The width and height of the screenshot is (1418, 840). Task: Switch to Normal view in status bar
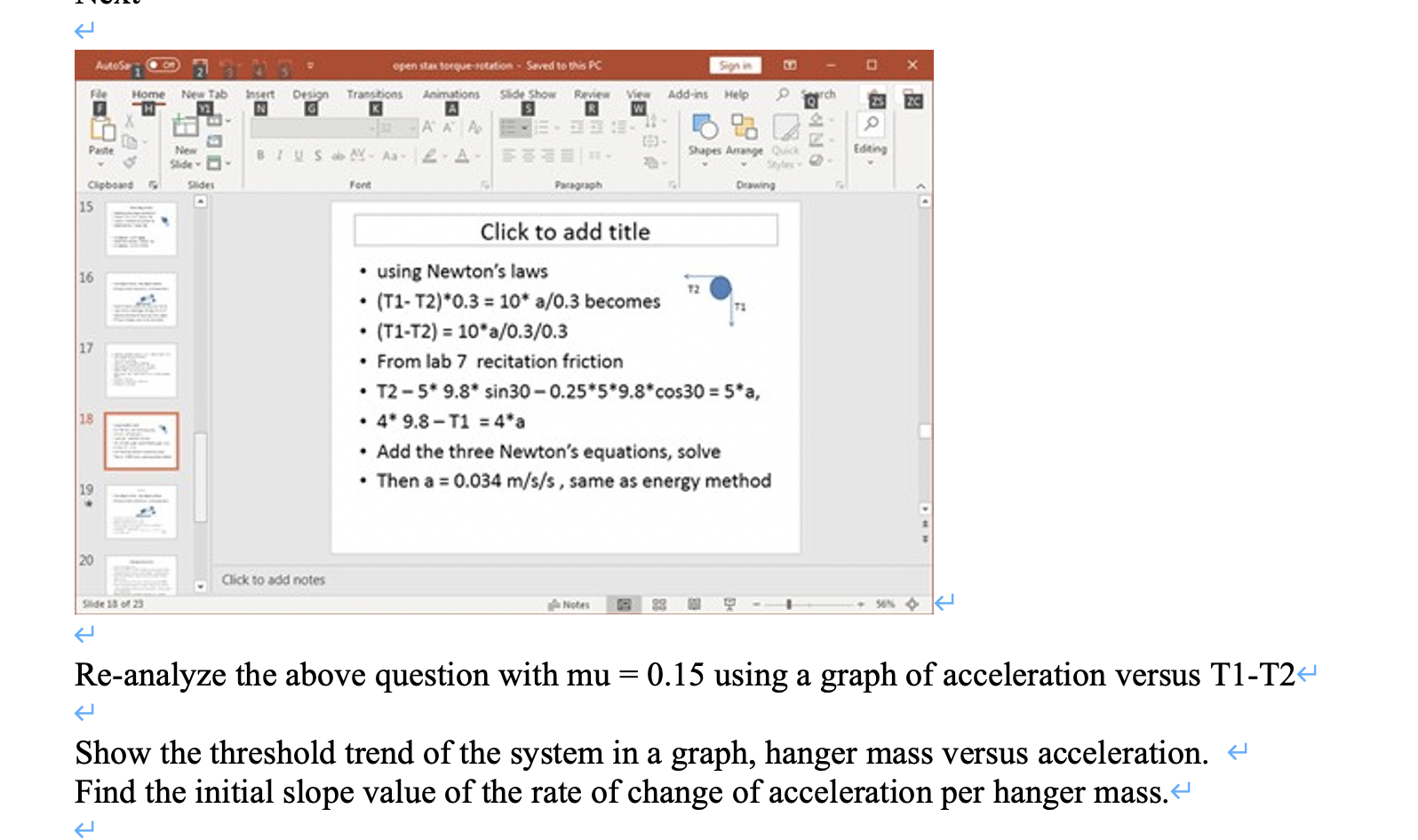tap(624, 605)
